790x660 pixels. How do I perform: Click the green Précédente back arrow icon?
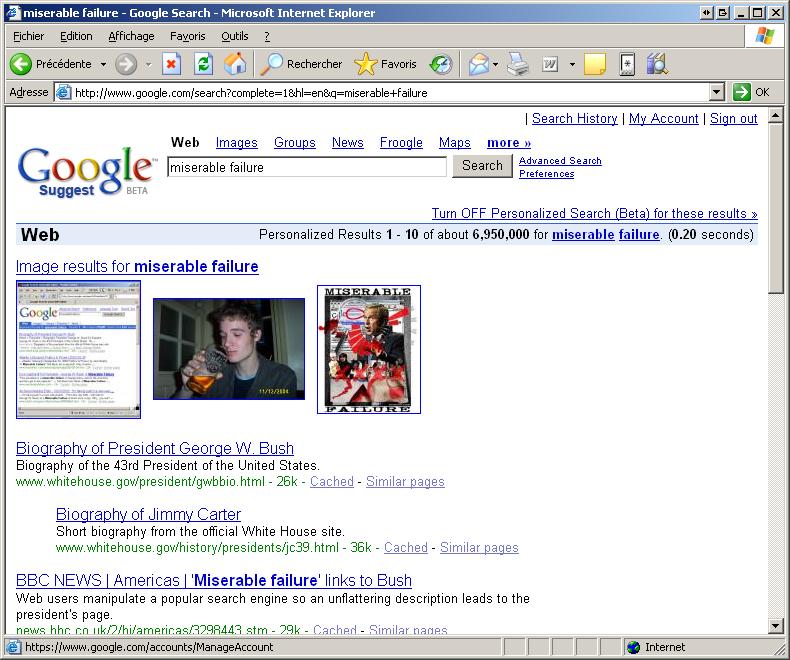tap(21, 64)
